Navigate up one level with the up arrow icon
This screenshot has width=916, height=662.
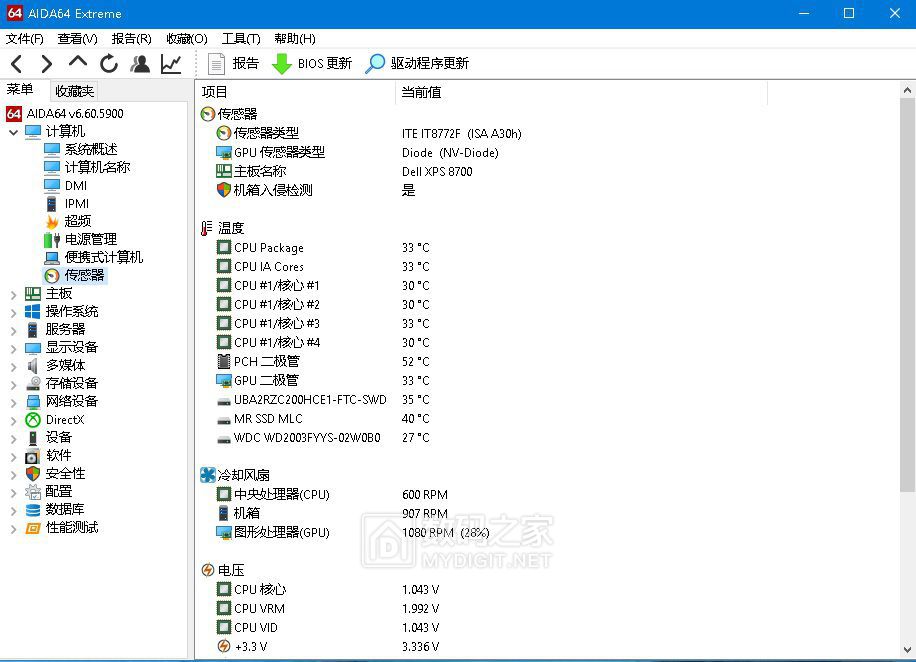78,62
